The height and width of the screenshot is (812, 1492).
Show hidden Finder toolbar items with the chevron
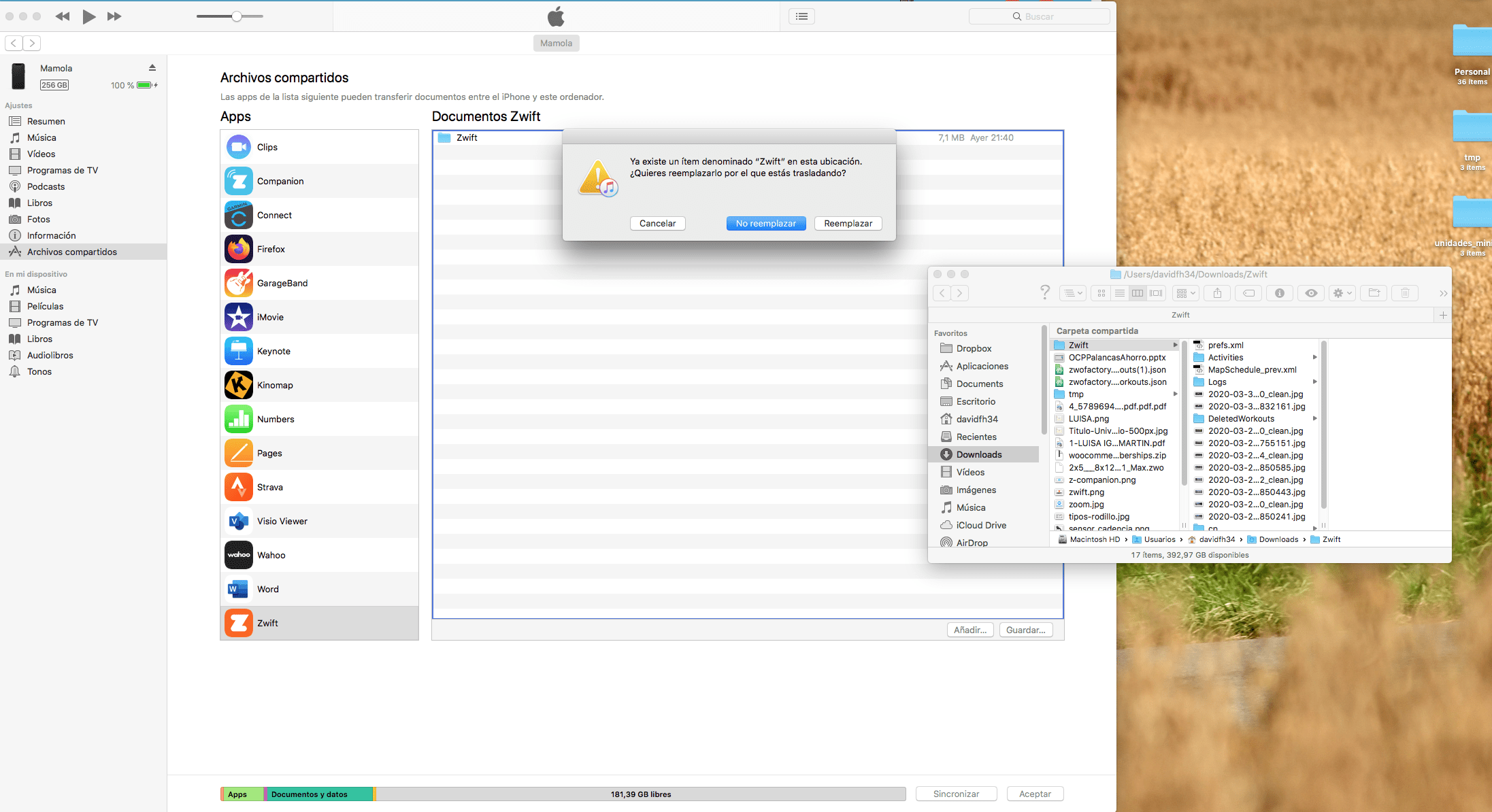pos(1443,293)
